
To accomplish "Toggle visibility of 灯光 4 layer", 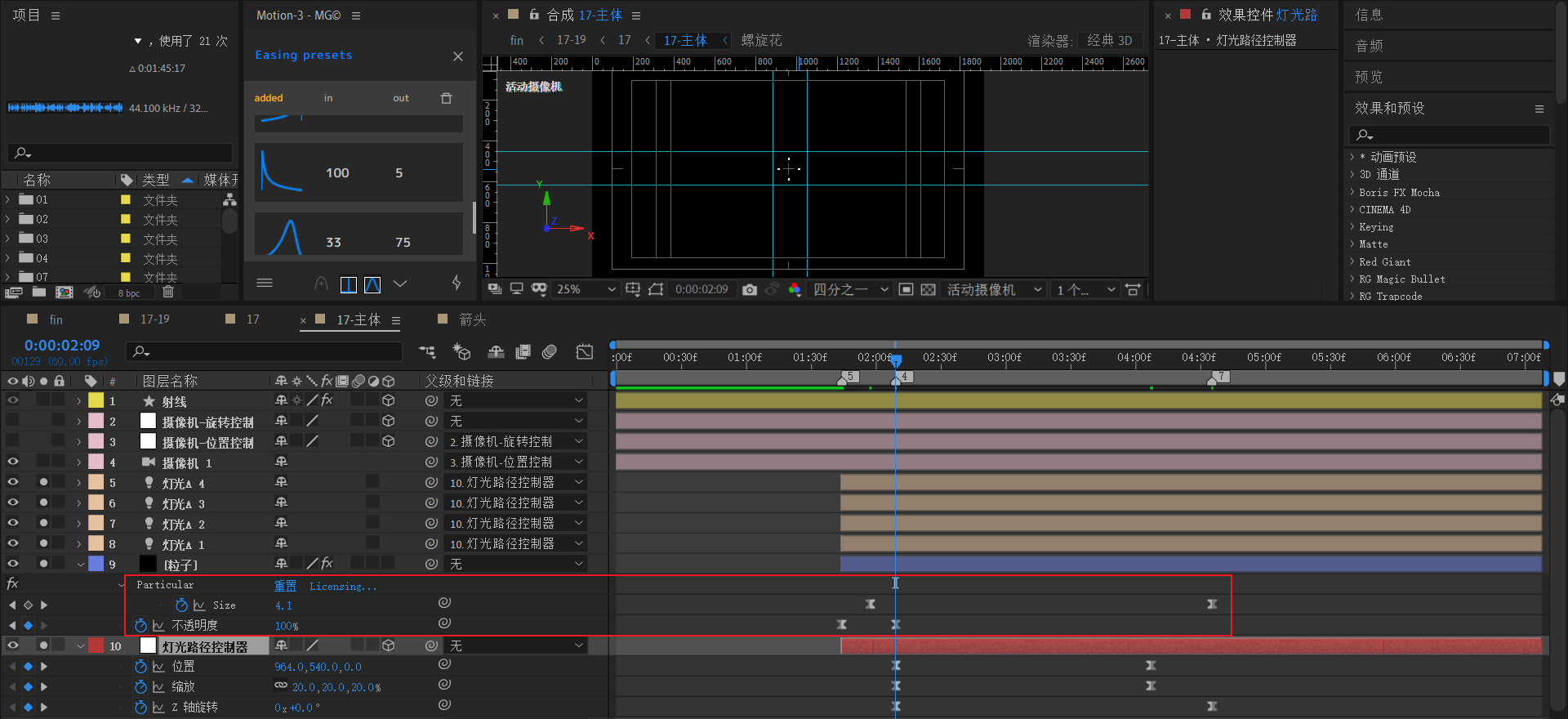I will point(12,482).
